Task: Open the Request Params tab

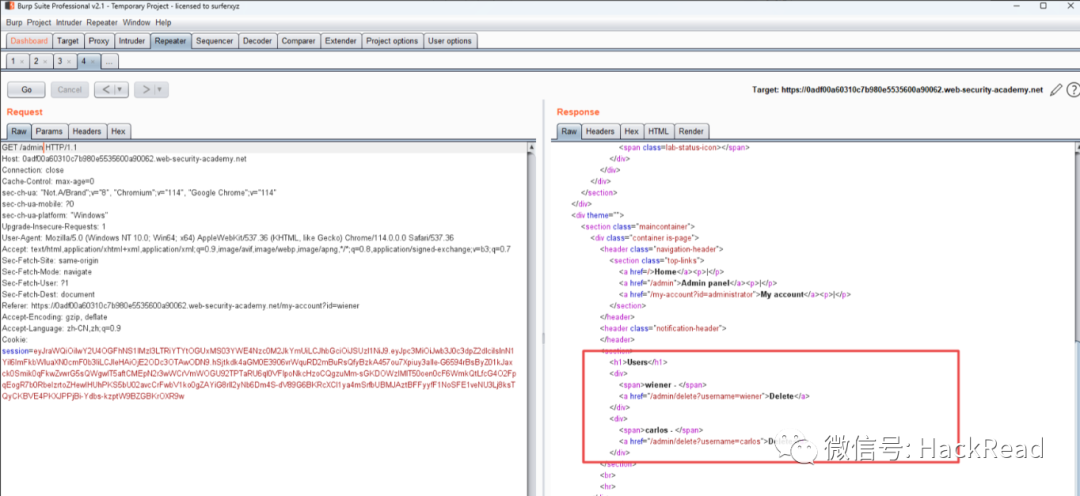Action: coord(49,131)
